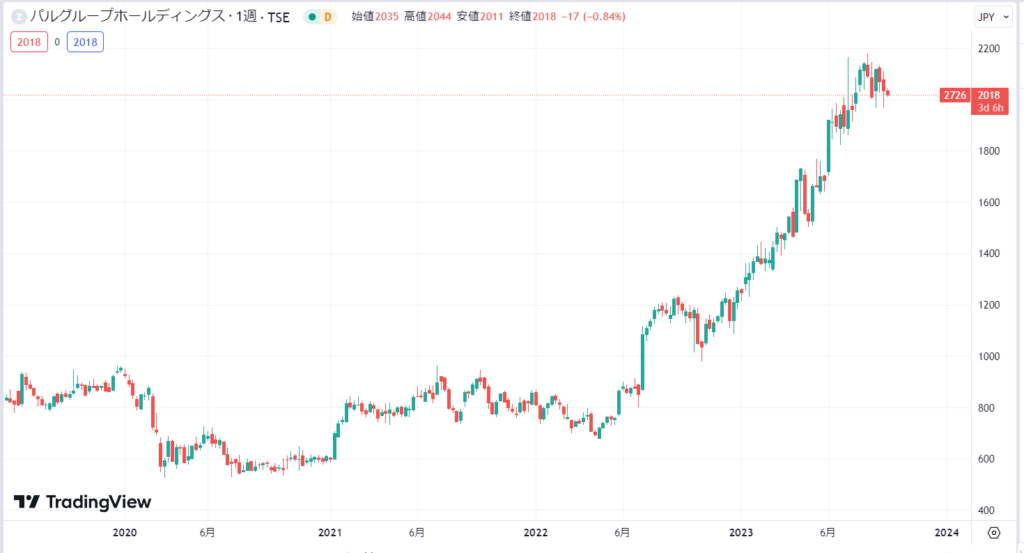The image size is (1024, 553).
Task: Open the JPY currency dropdown
Action: pos(992,17)
